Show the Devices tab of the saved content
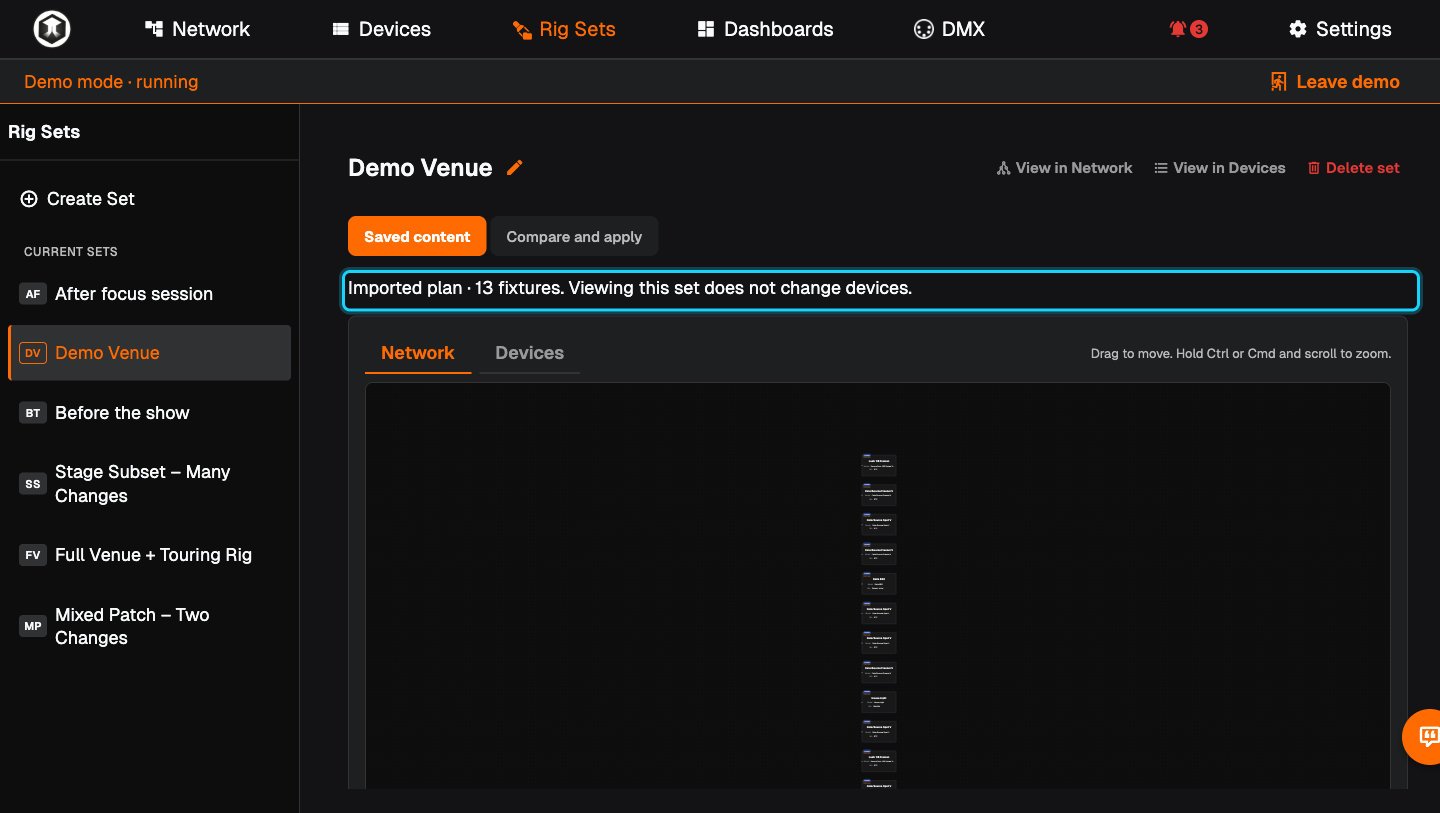This screenshot has height=813, width=1440. [530, 353]
